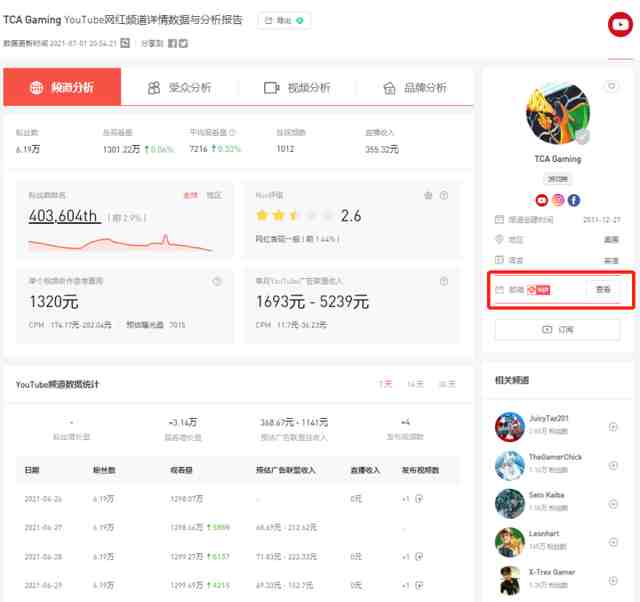Share the report via the Twitter icon
This screenshot has height=602, width=640.
coord(183,43)
